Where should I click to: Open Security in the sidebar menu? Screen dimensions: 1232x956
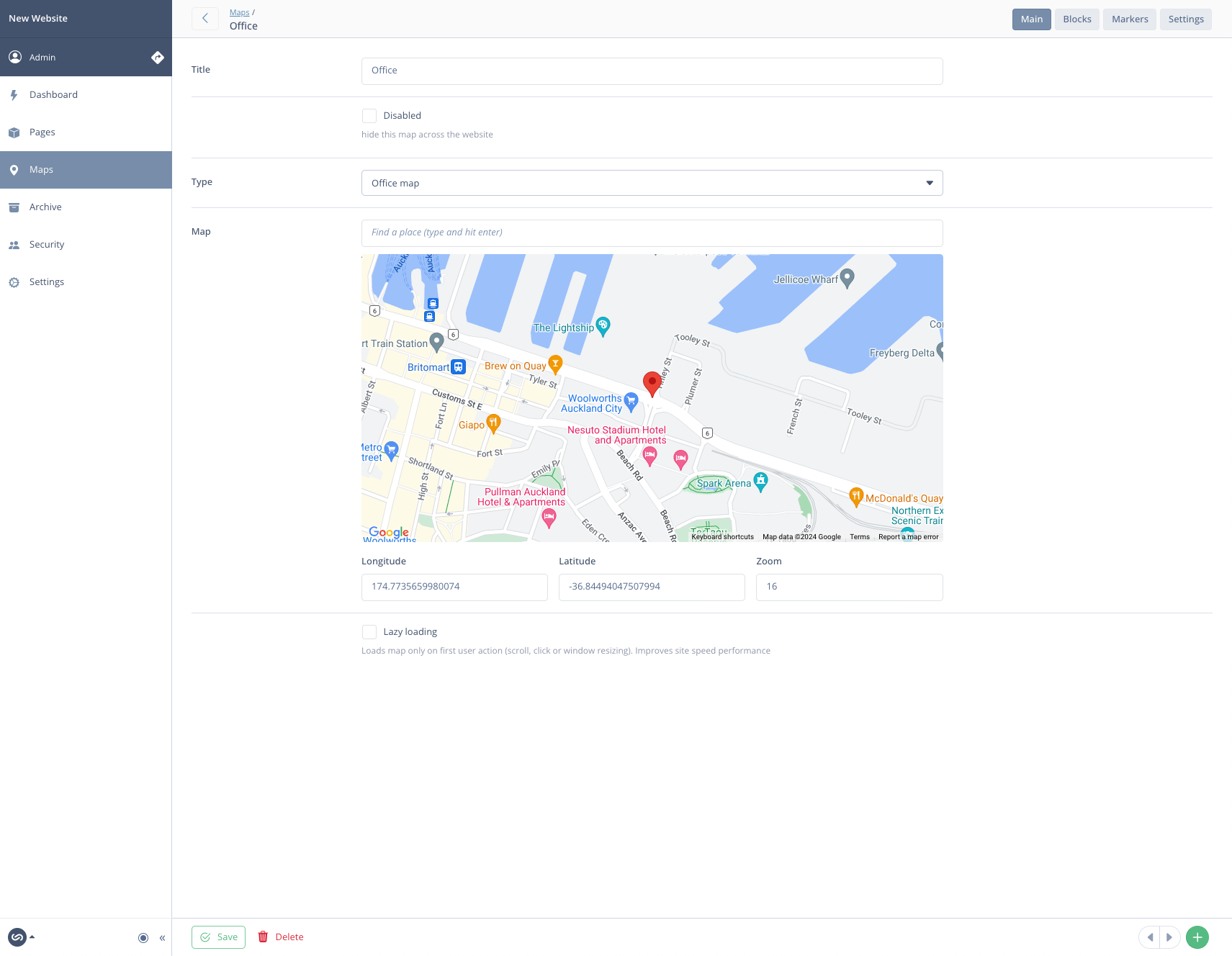coord(86,245)
